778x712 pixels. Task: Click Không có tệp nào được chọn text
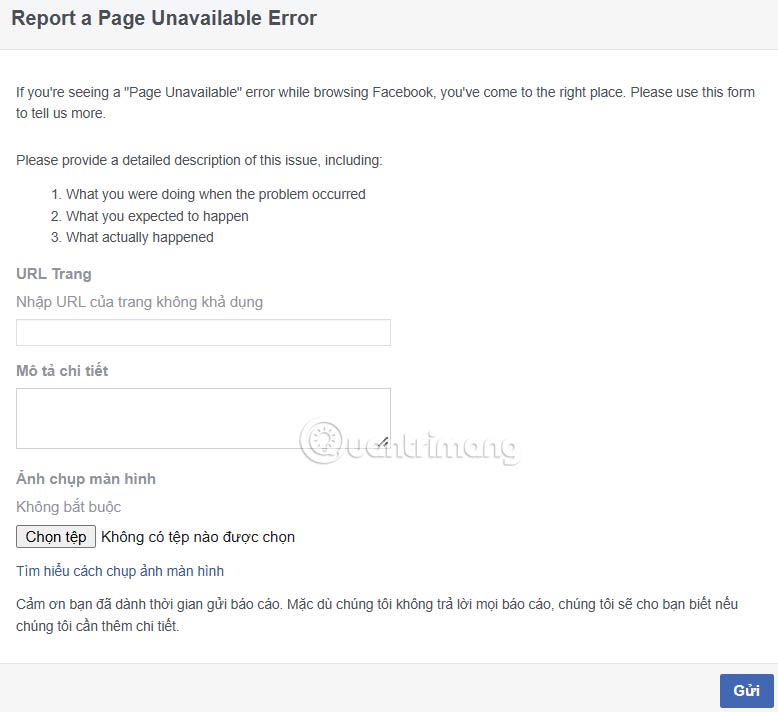tap(198, 537)
